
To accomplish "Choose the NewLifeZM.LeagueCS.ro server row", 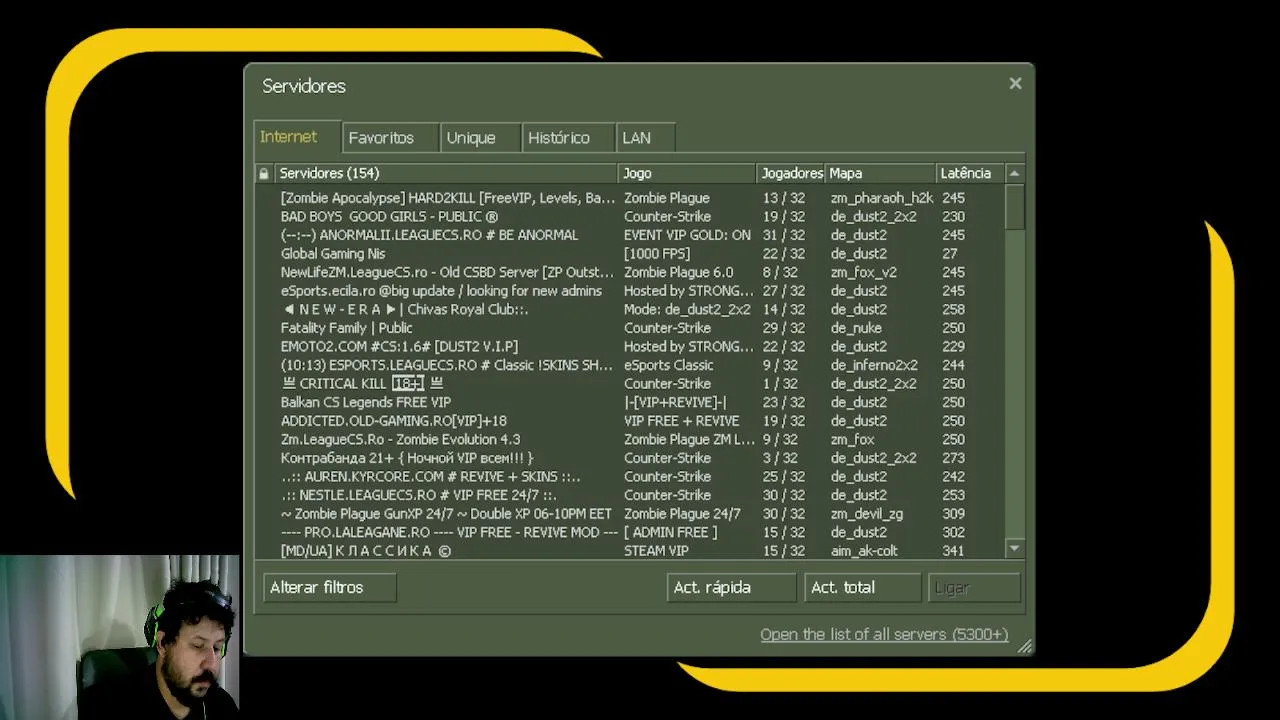I will pyautogui.click(x=630, y=272).
